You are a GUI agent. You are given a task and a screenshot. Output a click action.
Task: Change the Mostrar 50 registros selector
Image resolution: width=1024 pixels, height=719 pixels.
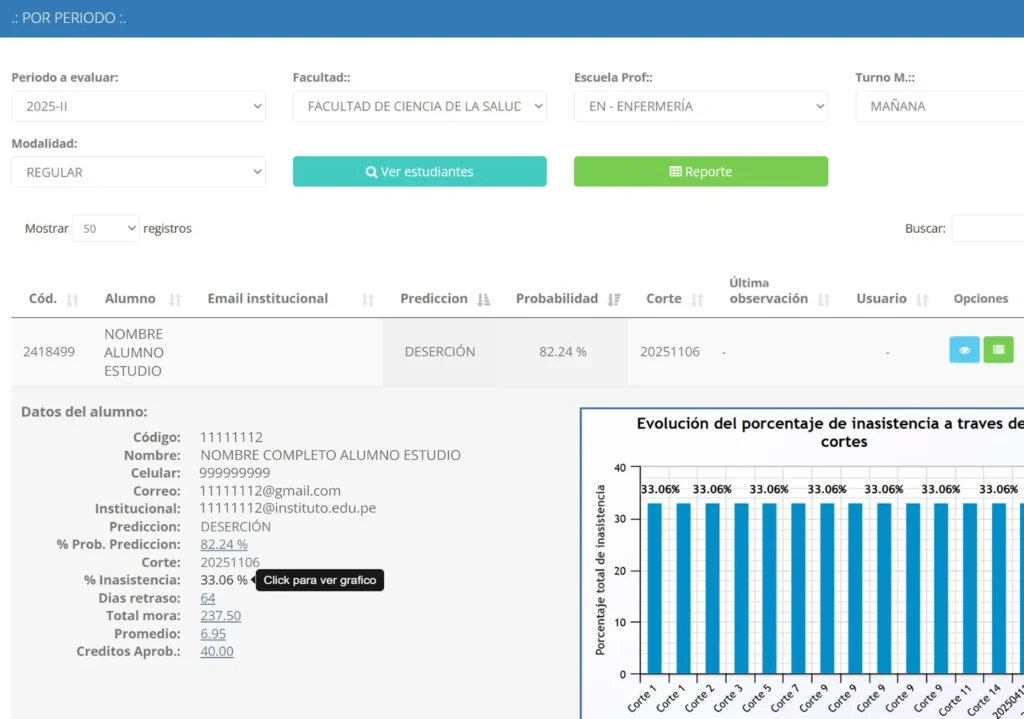[106, 229]
